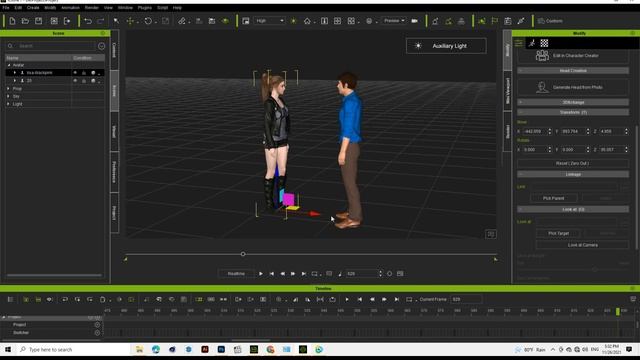Click the Custom layout icon in toolbar
The width and height of the screenshot is (640, 360).
pos(541,21)
